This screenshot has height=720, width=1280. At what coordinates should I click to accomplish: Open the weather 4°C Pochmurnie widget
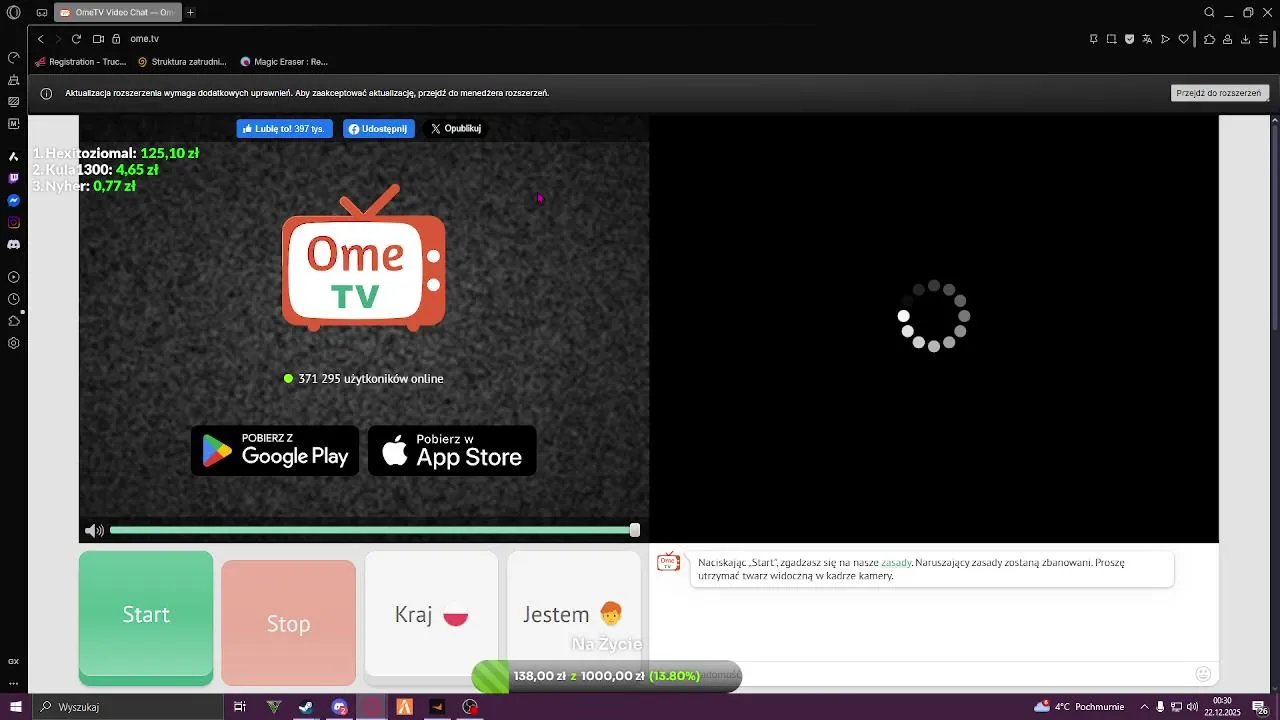point(1079,707)
